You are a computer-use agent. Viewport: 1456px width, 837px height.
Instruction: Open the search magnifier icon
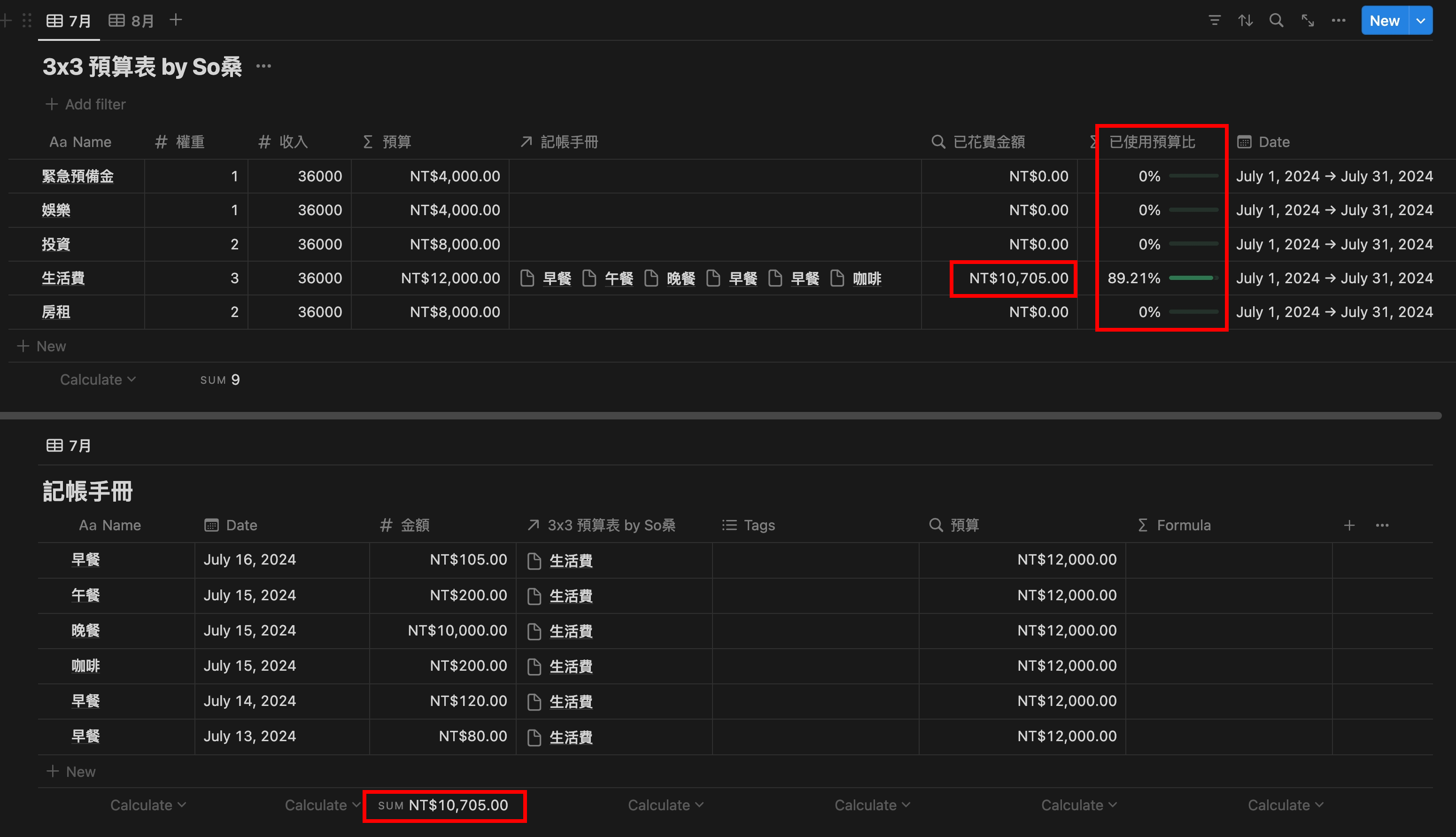1276,21
